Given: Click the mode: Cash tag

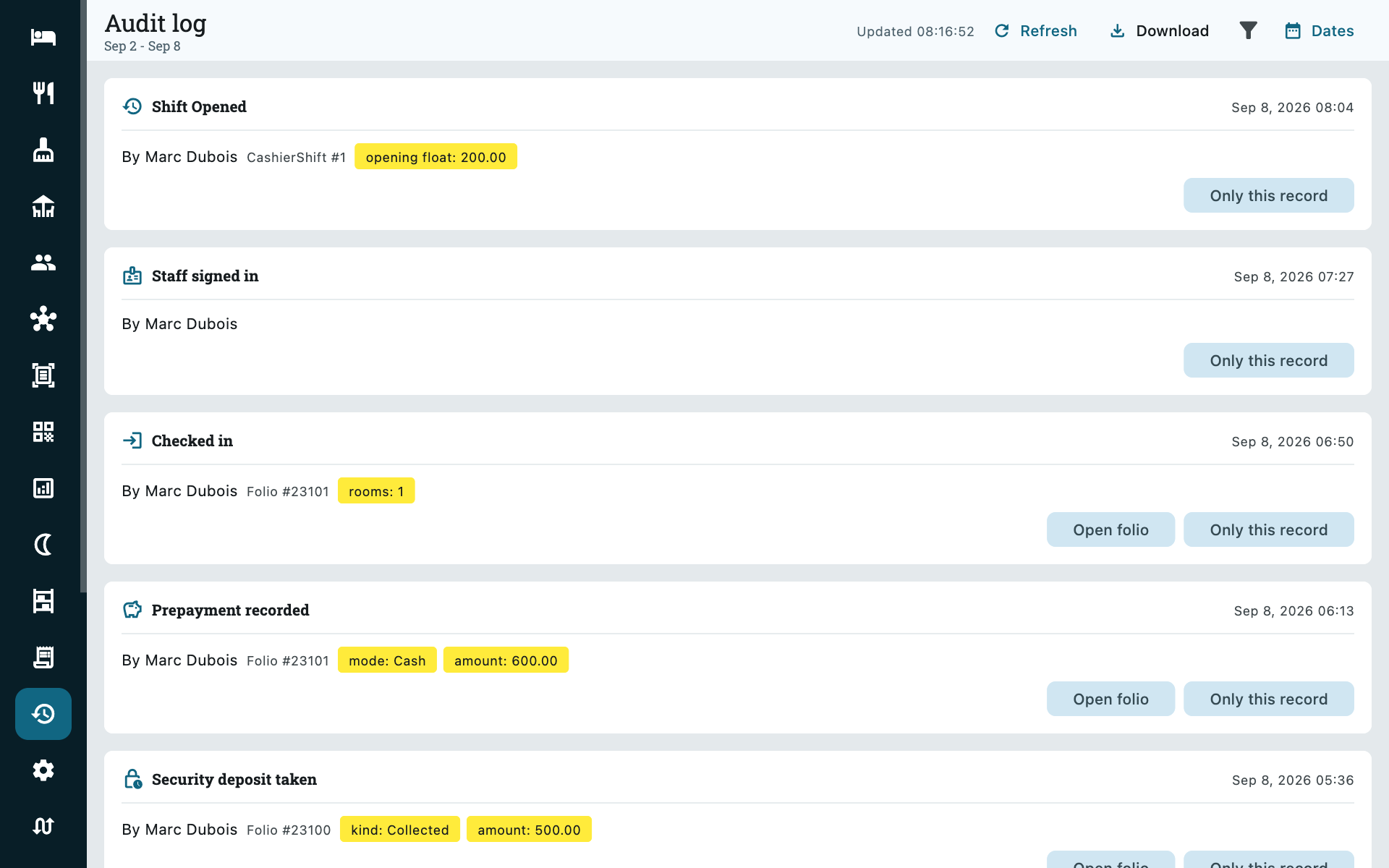Looking at the screenshot, I should pyautogui.click(x=387, y=660).
